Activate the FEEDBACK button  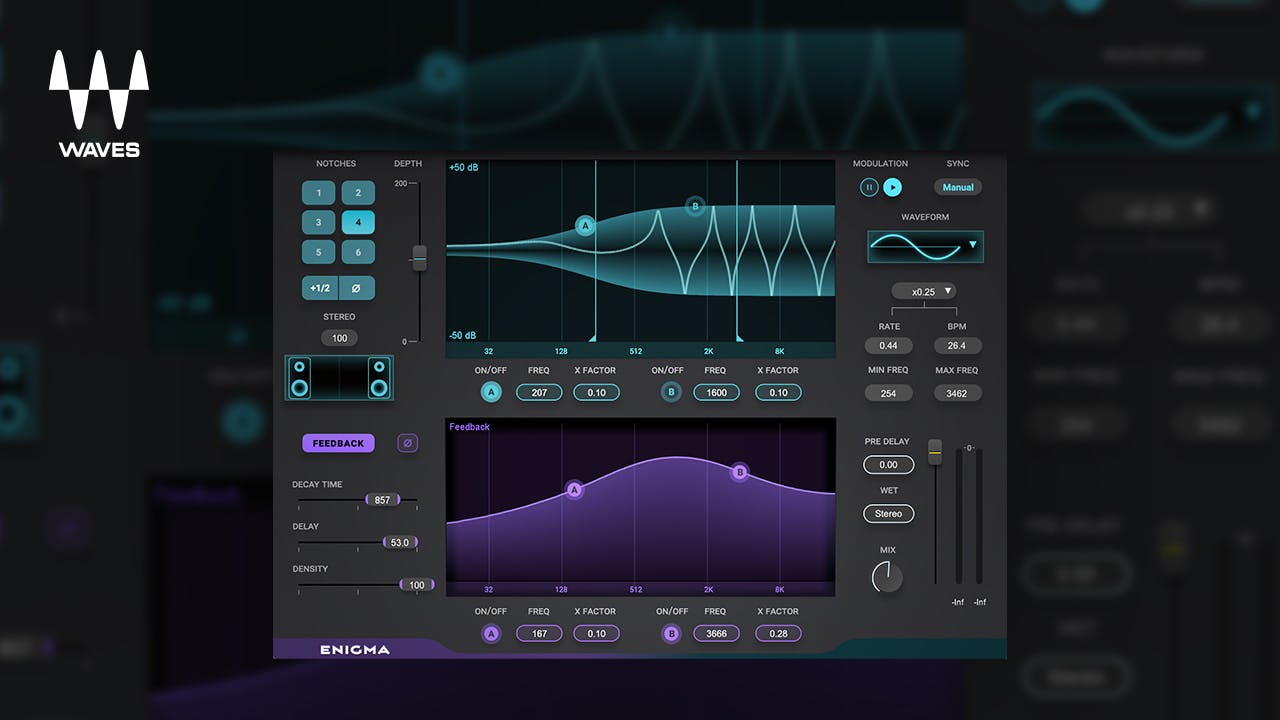pos(338,442)
